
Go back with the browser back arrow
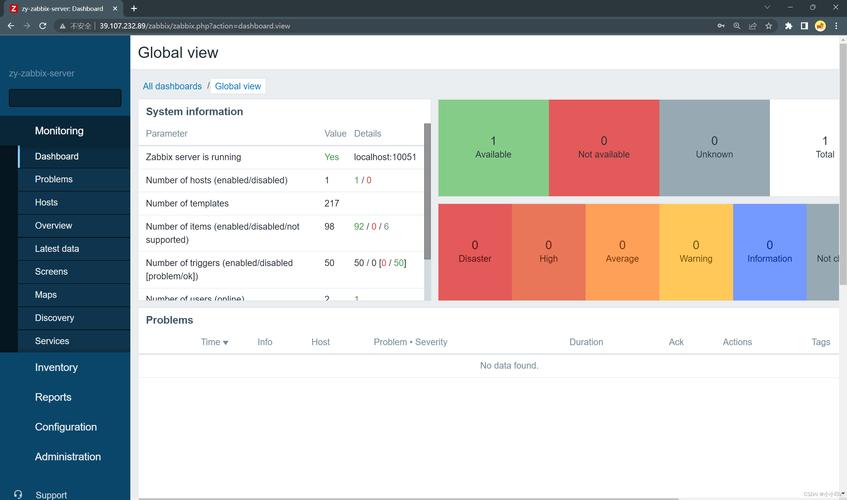point(11,25)
